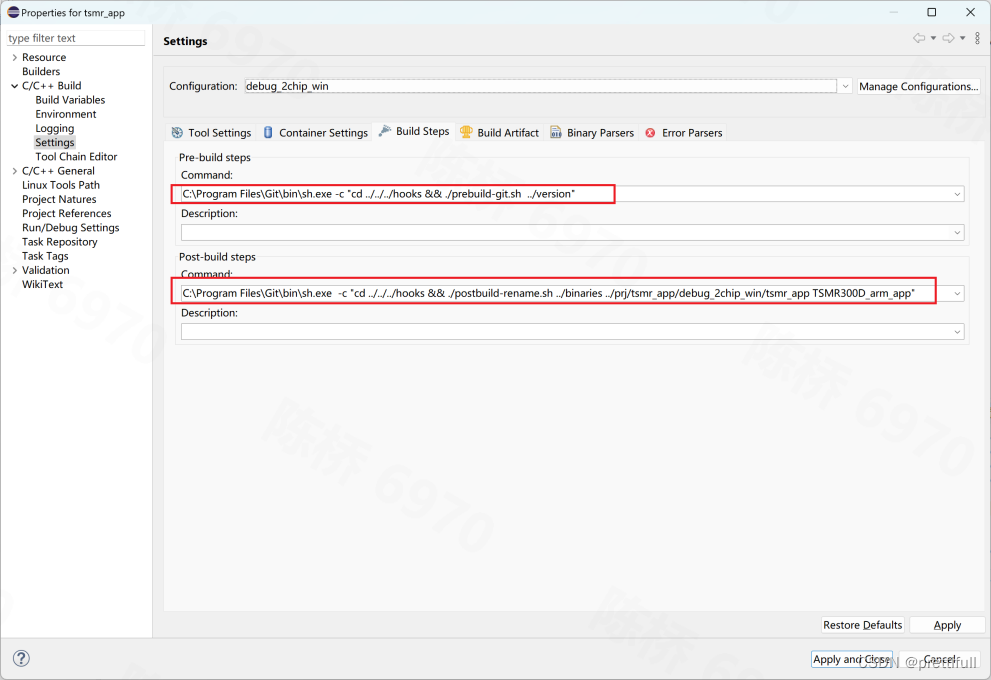This screenshot has width=991, height=680.
Task: Select Builders in the tree
Action: [41, 71]
